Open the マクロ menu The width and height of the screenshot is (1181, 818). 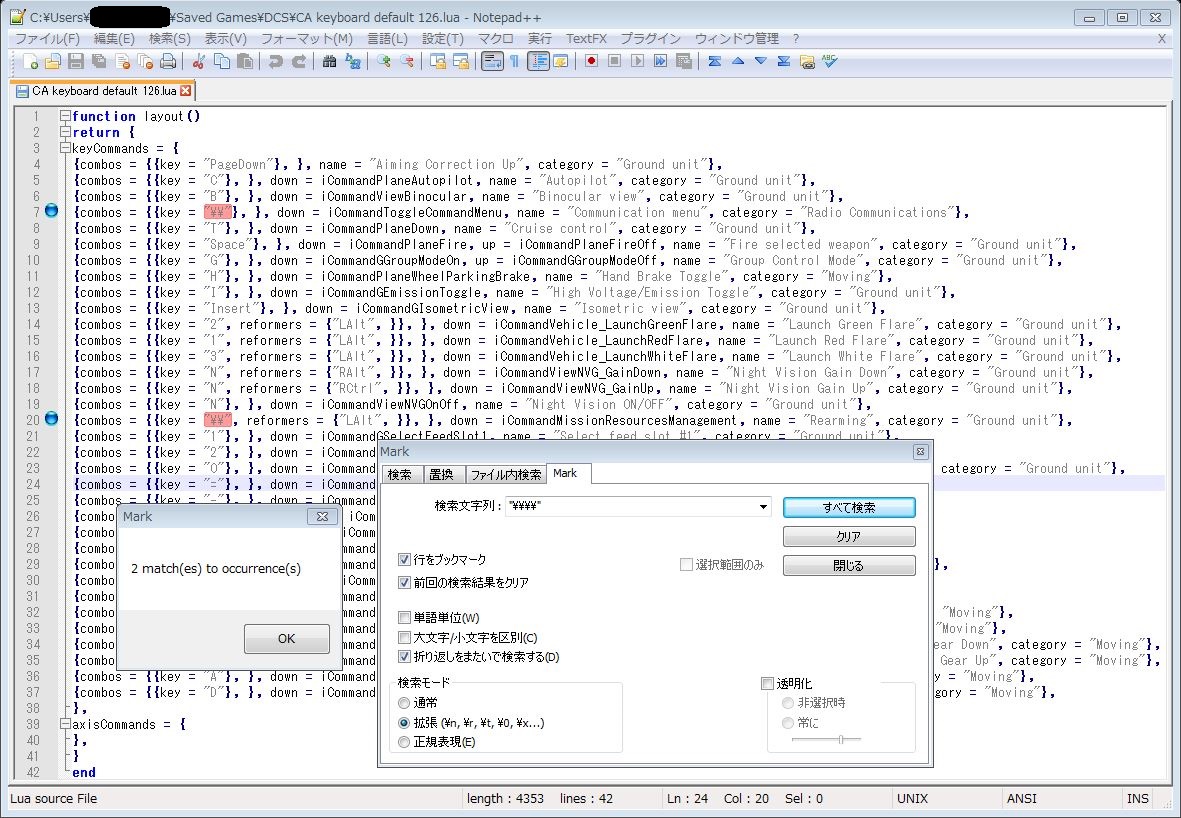click(x=496, y=38)
